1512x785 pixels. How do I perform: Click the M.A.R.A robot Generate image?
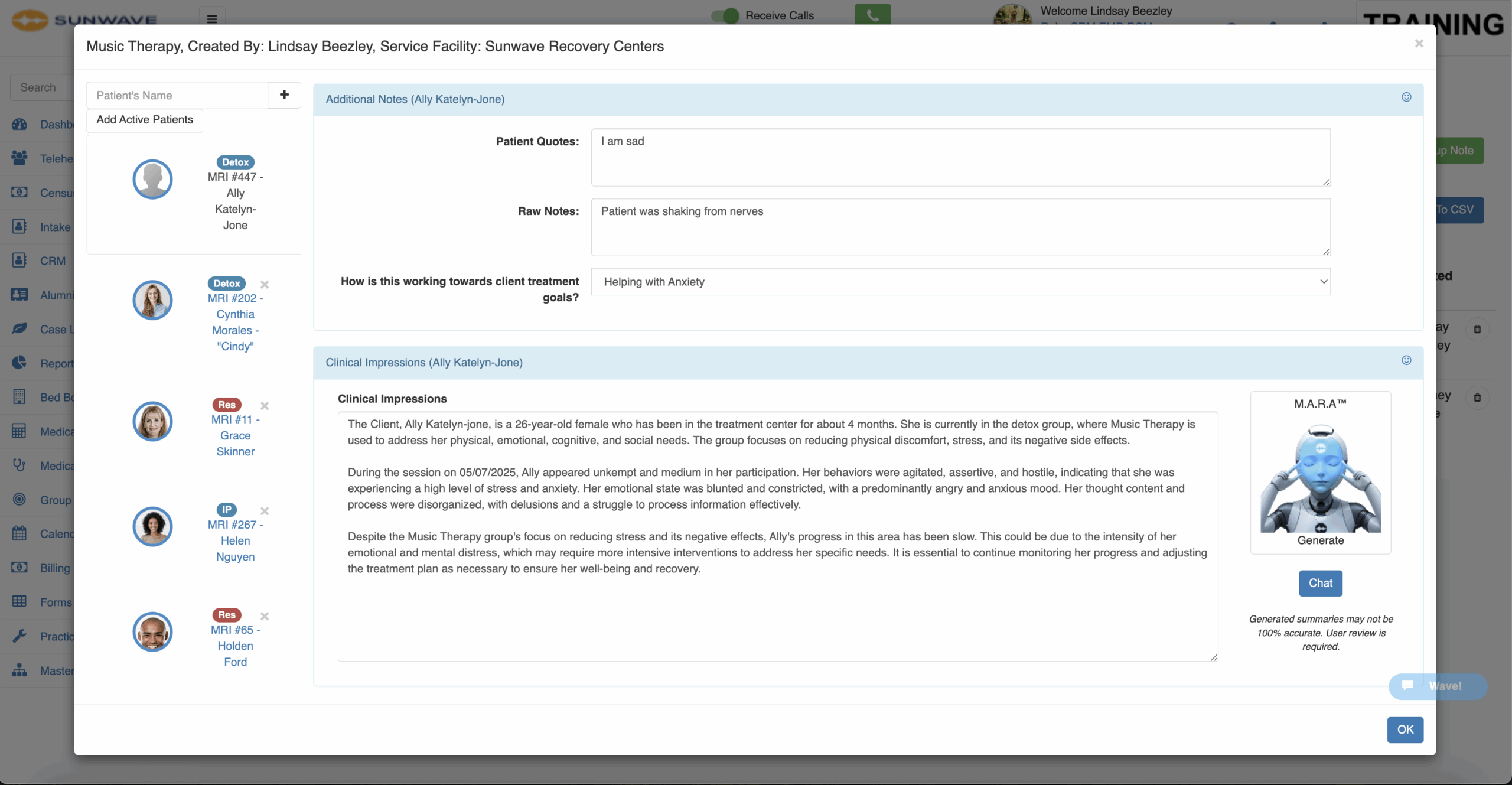[x=1320, y=478]
